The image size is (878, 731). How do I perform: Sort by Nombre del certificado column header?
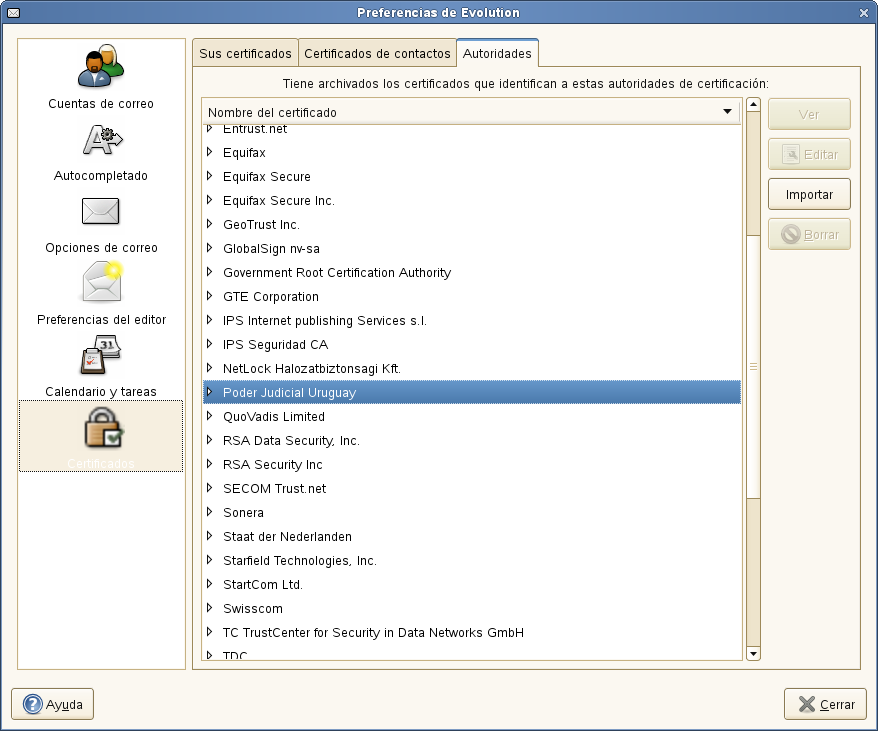point(471,112)
